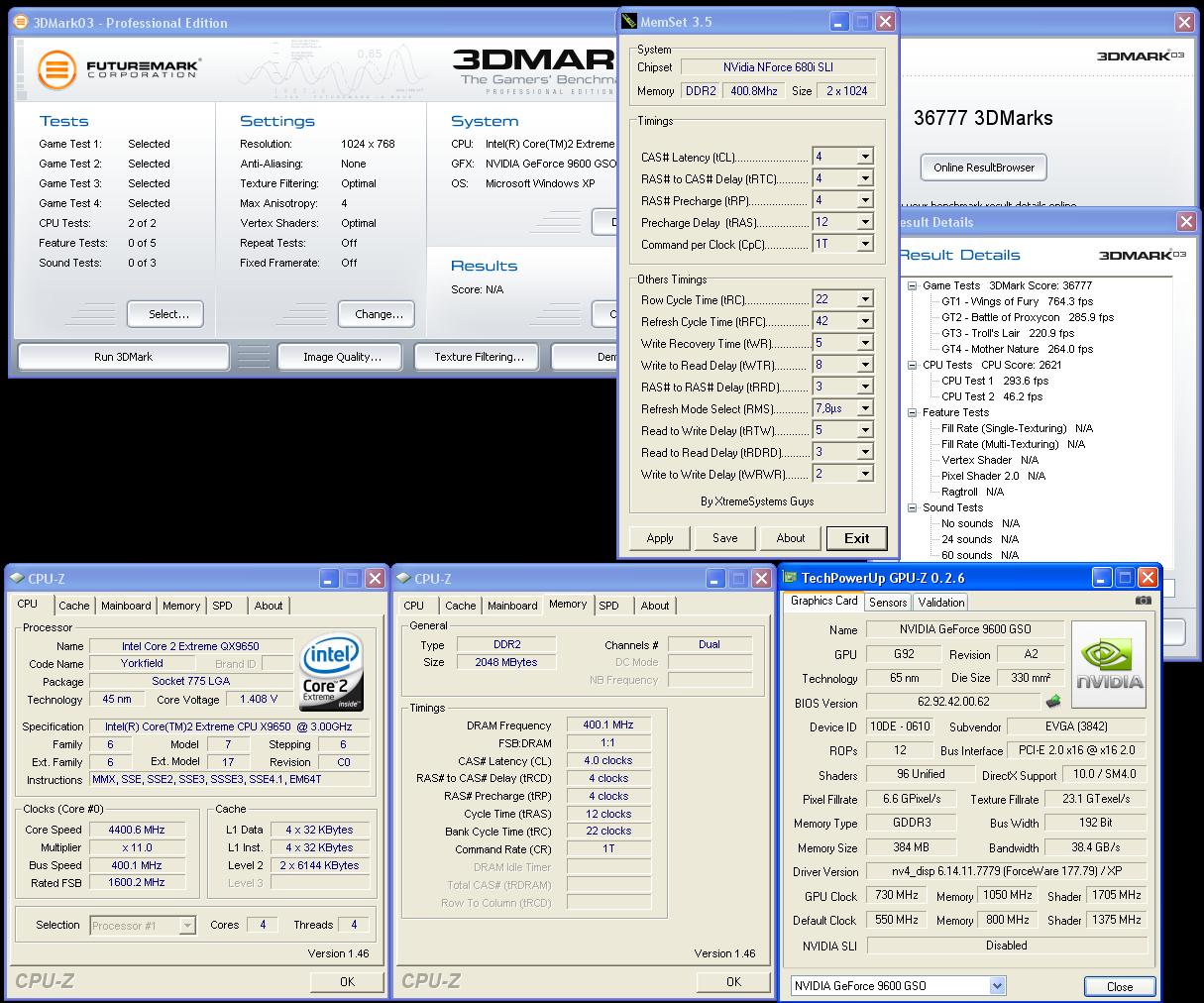Screen dimensions: 1204x1003
Task: Click the BIOS save chip icon in GPU-Z
Action: pos(1052,702)
